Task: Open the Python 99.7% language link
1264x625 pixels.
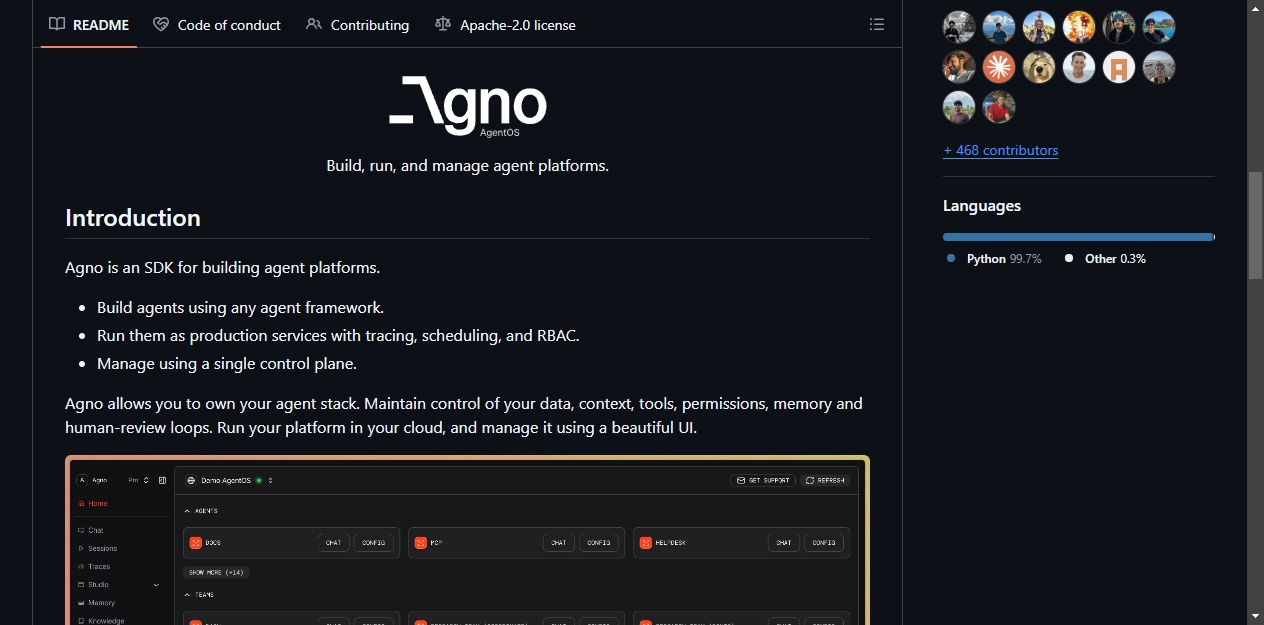Action: point(995,258)
